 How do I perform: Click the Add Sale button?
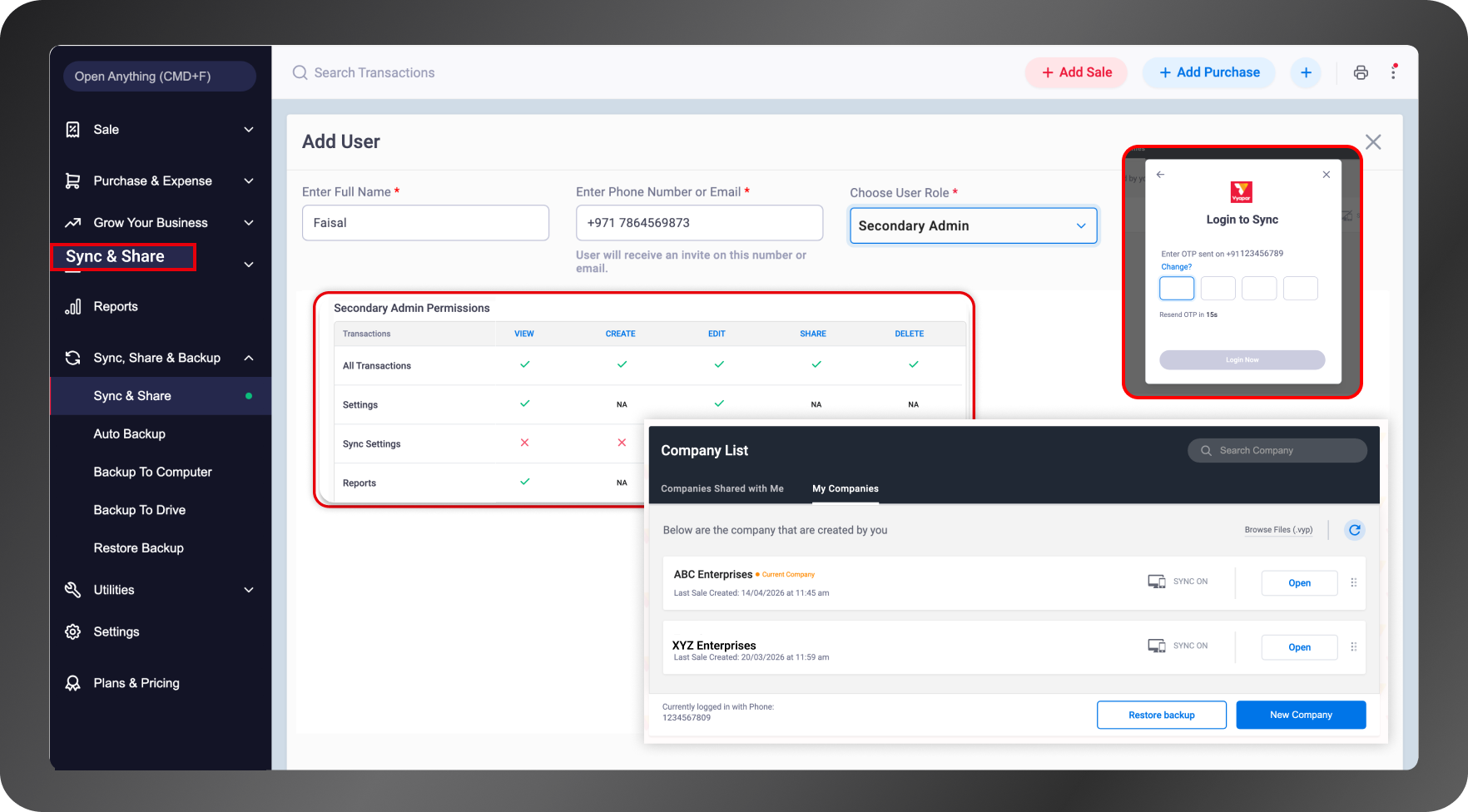[1076, 72]
